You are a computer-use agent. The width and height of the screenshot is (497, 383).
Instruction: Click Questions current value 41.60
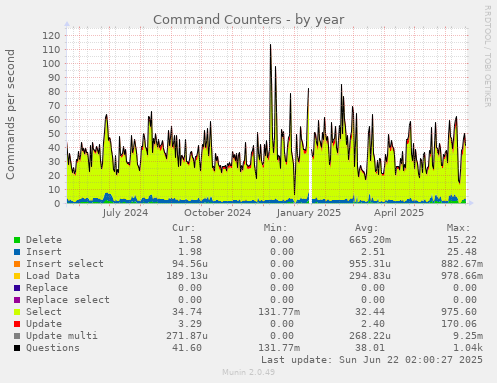click(187, 348)
